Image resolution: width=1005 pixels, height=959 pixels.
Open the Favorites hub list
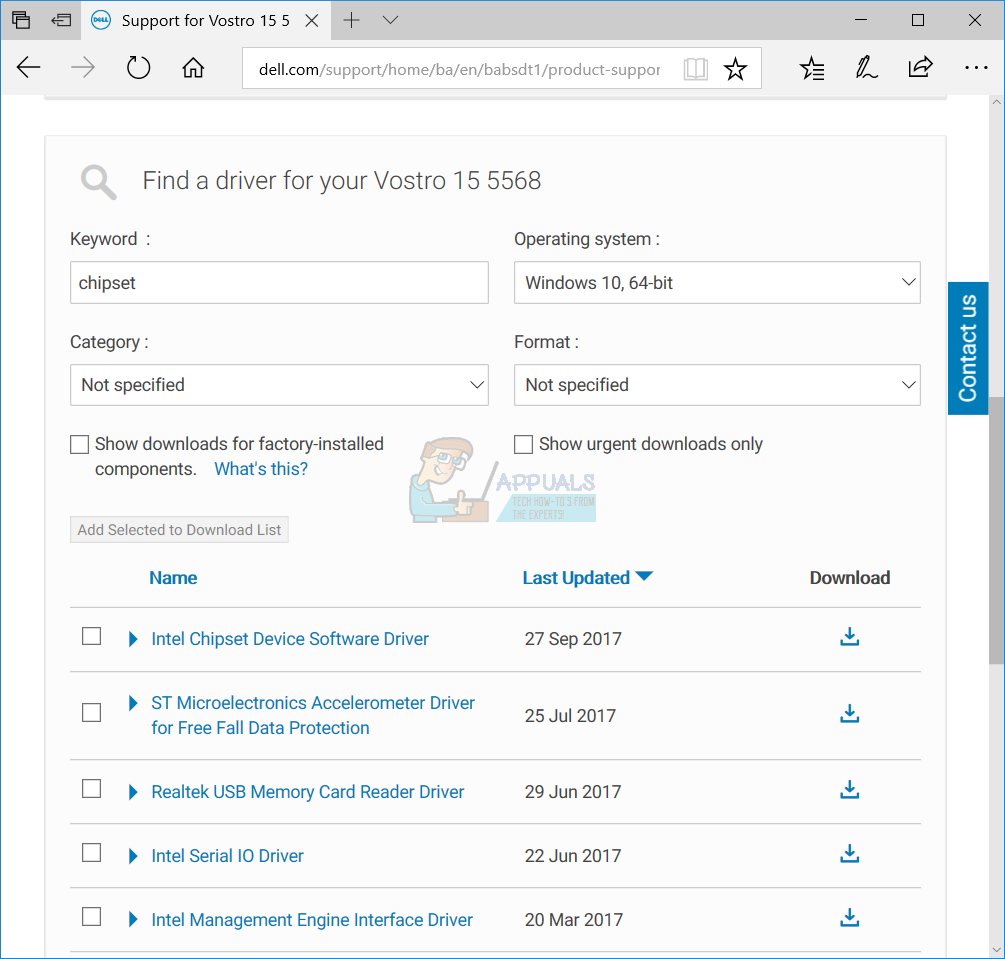click(812, 68)
